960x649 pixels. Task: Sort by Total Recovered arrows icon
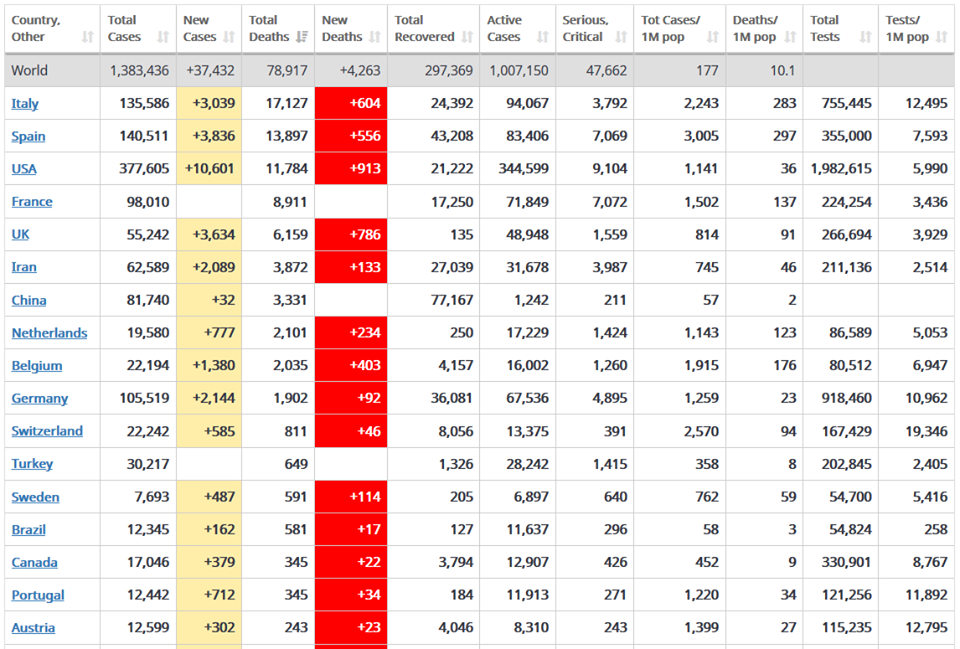click(467, 37)
